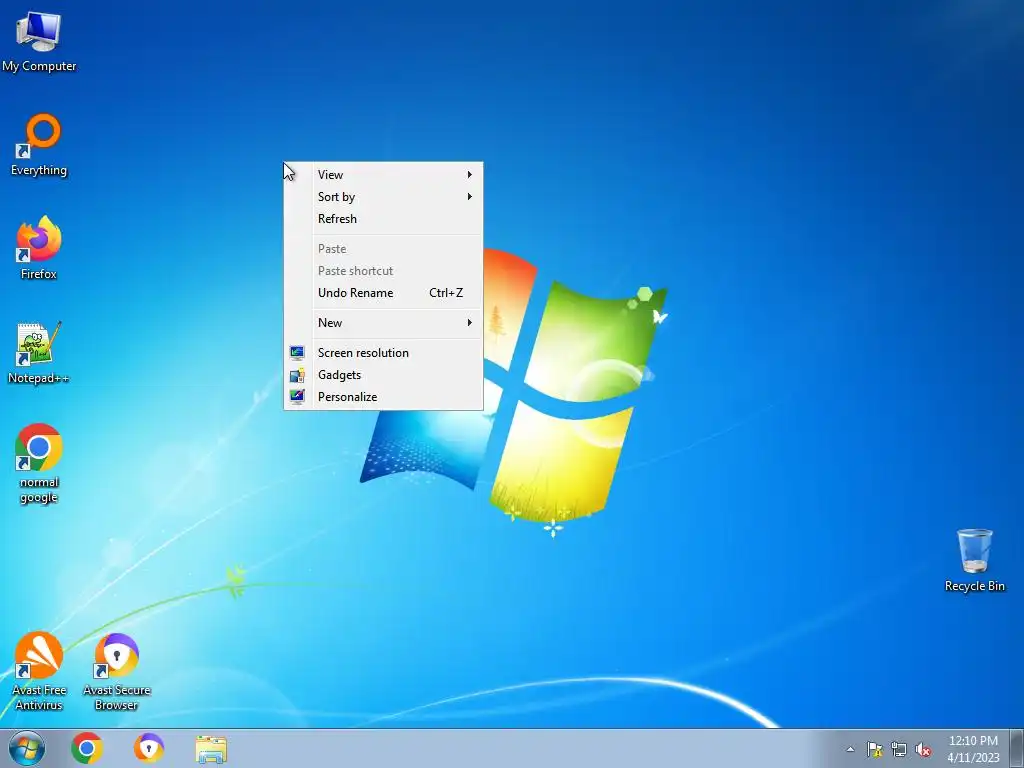
Task: Open Personalize from the context menu
Action: click(383, 397)
